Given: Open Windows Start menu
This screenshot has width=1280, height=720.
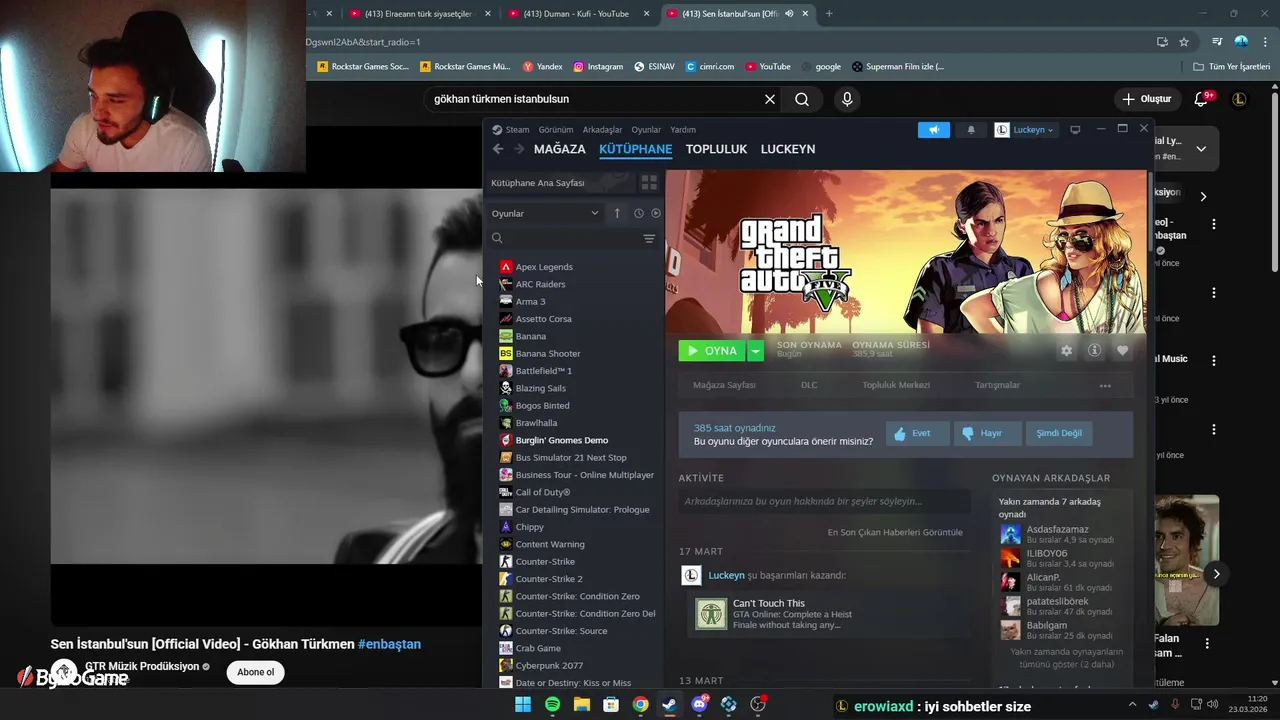Looking at the screenshot, I should (522, 705).
